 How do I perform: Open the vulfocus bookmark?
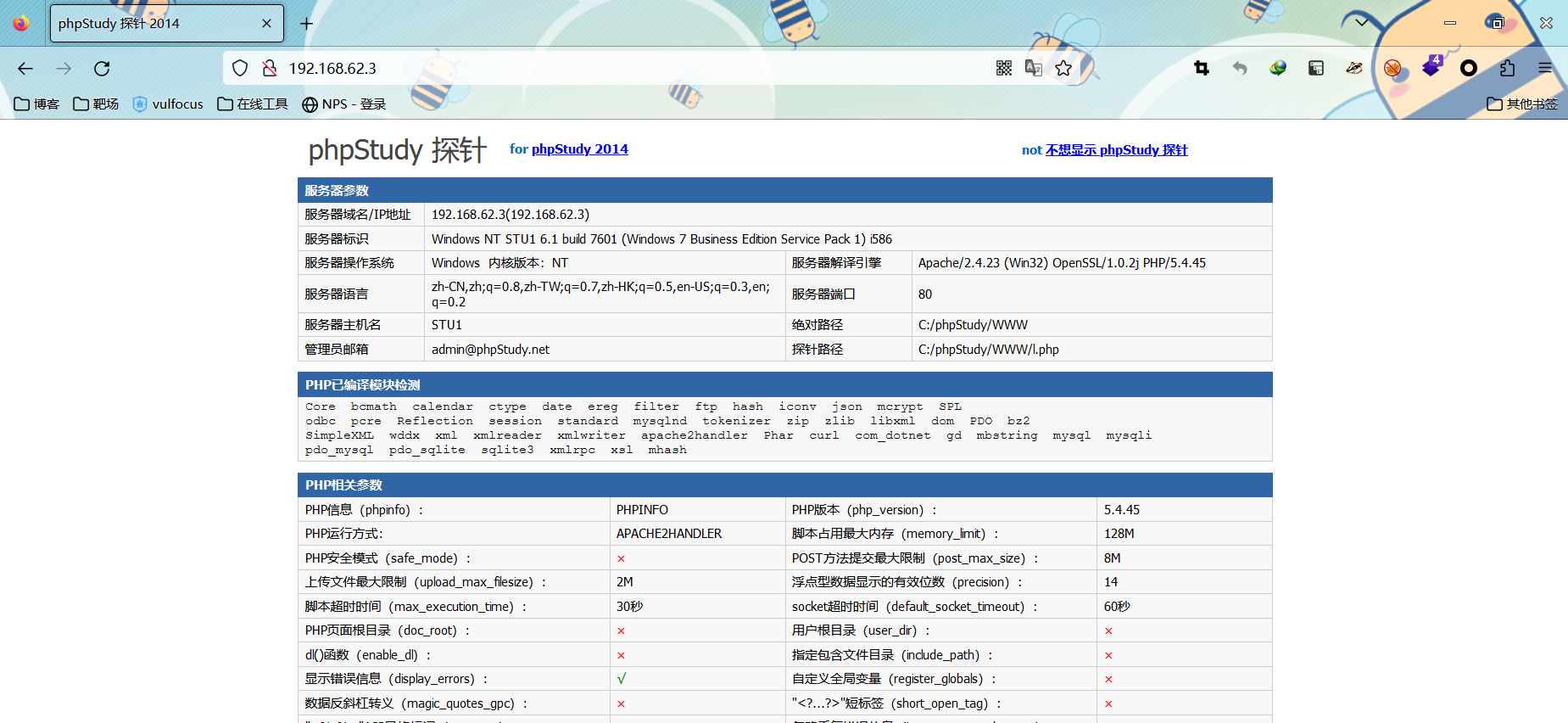pyautogui.click(x=168, y=104)
